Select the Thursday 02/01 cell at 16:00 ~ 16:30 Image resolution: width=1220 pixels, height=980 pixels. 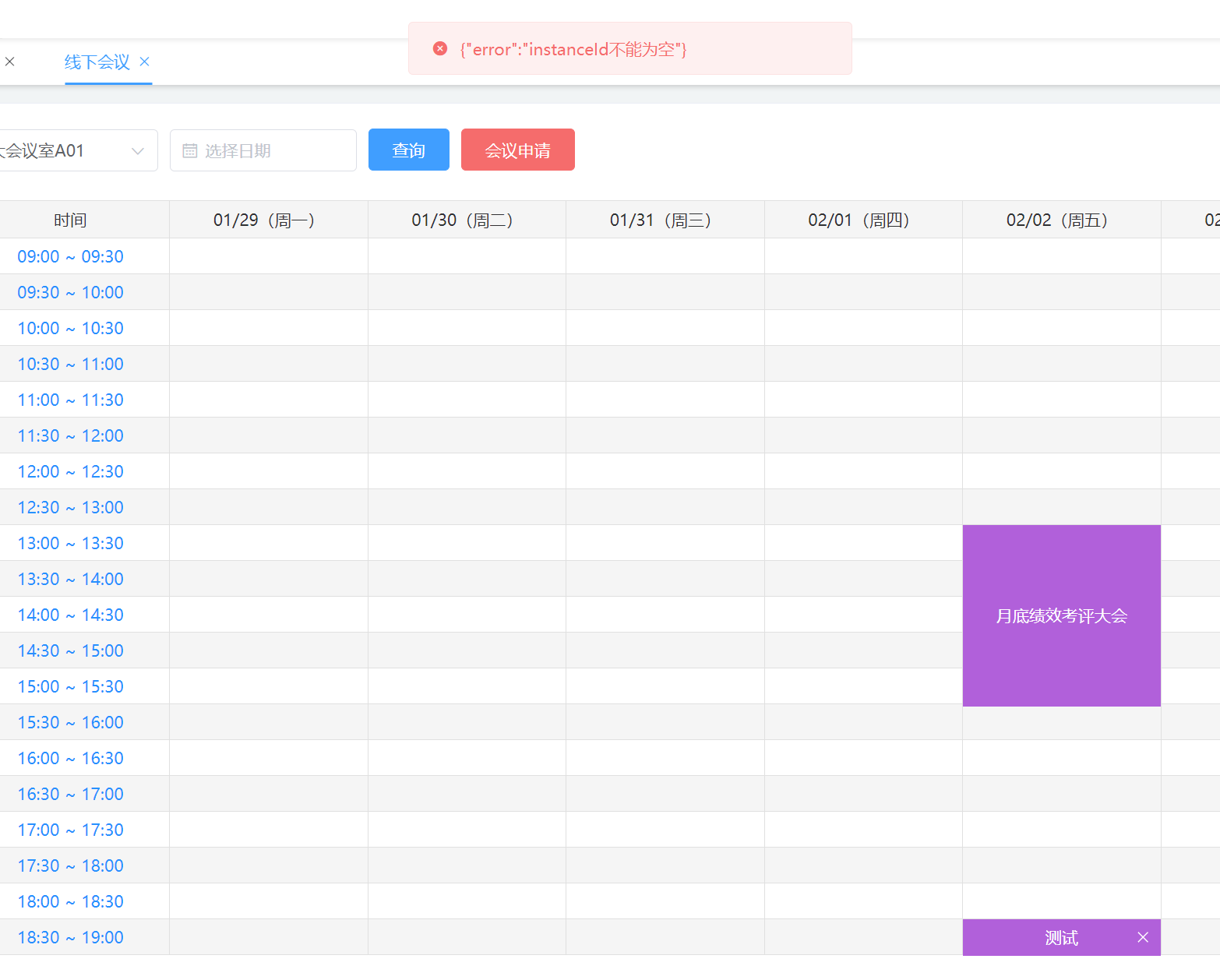(x=863, y=758)
